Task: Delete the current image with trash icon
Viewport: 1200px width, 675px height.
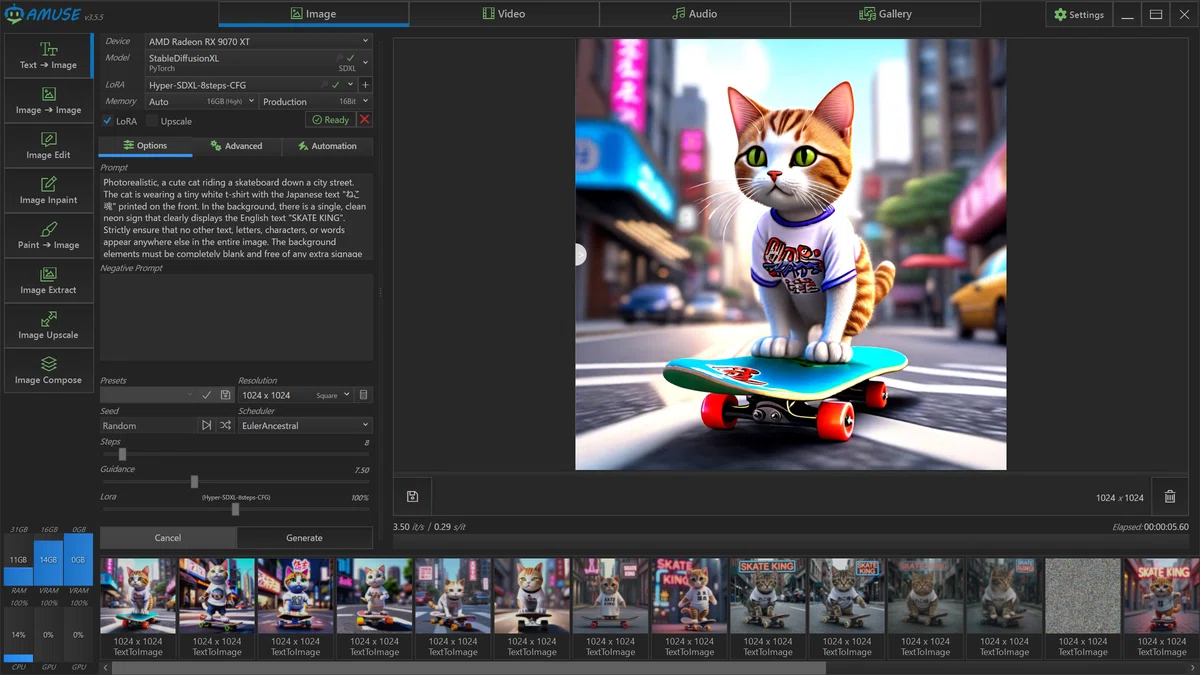Action: tap(1169, 496)
